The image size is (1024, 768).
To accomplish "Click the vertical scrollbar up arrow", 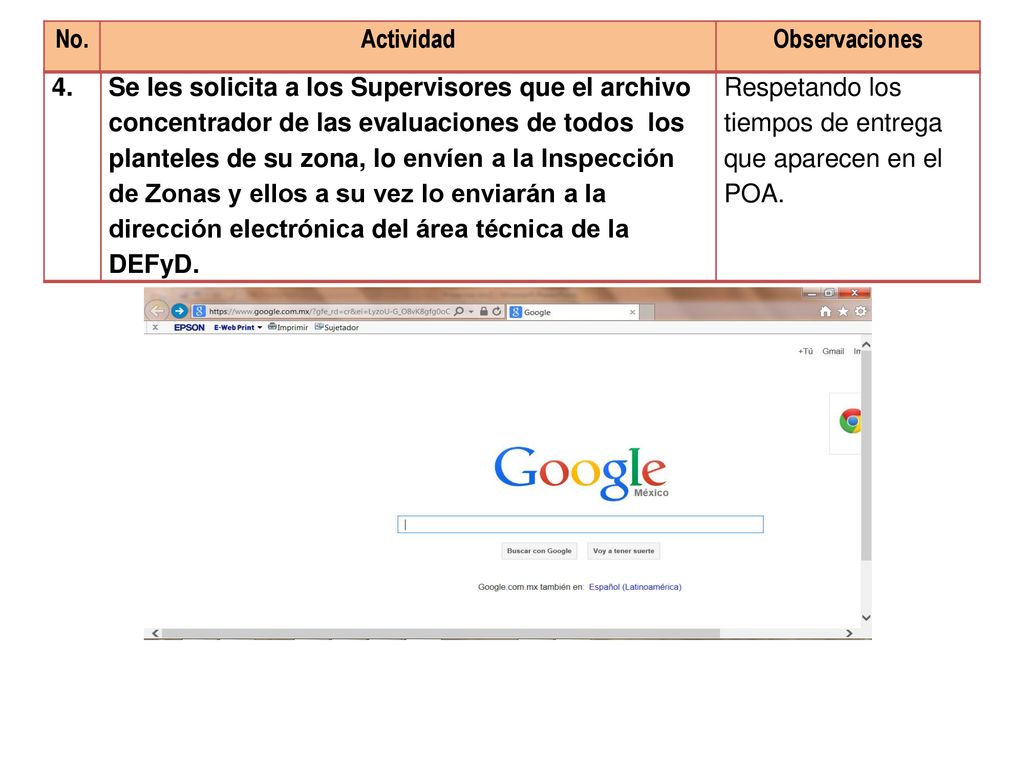I will pyautogui.click(x=866, y=344).
